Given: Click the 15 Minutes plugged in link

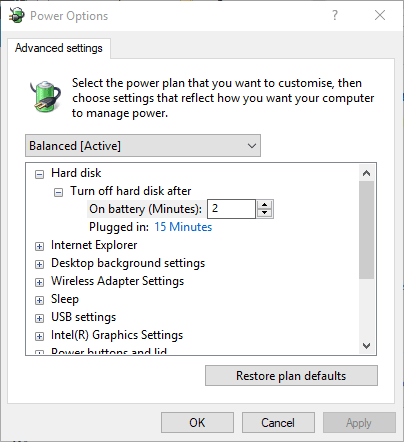Looking at the screenshot, I should pyautogui.click(x=183, y=227).
